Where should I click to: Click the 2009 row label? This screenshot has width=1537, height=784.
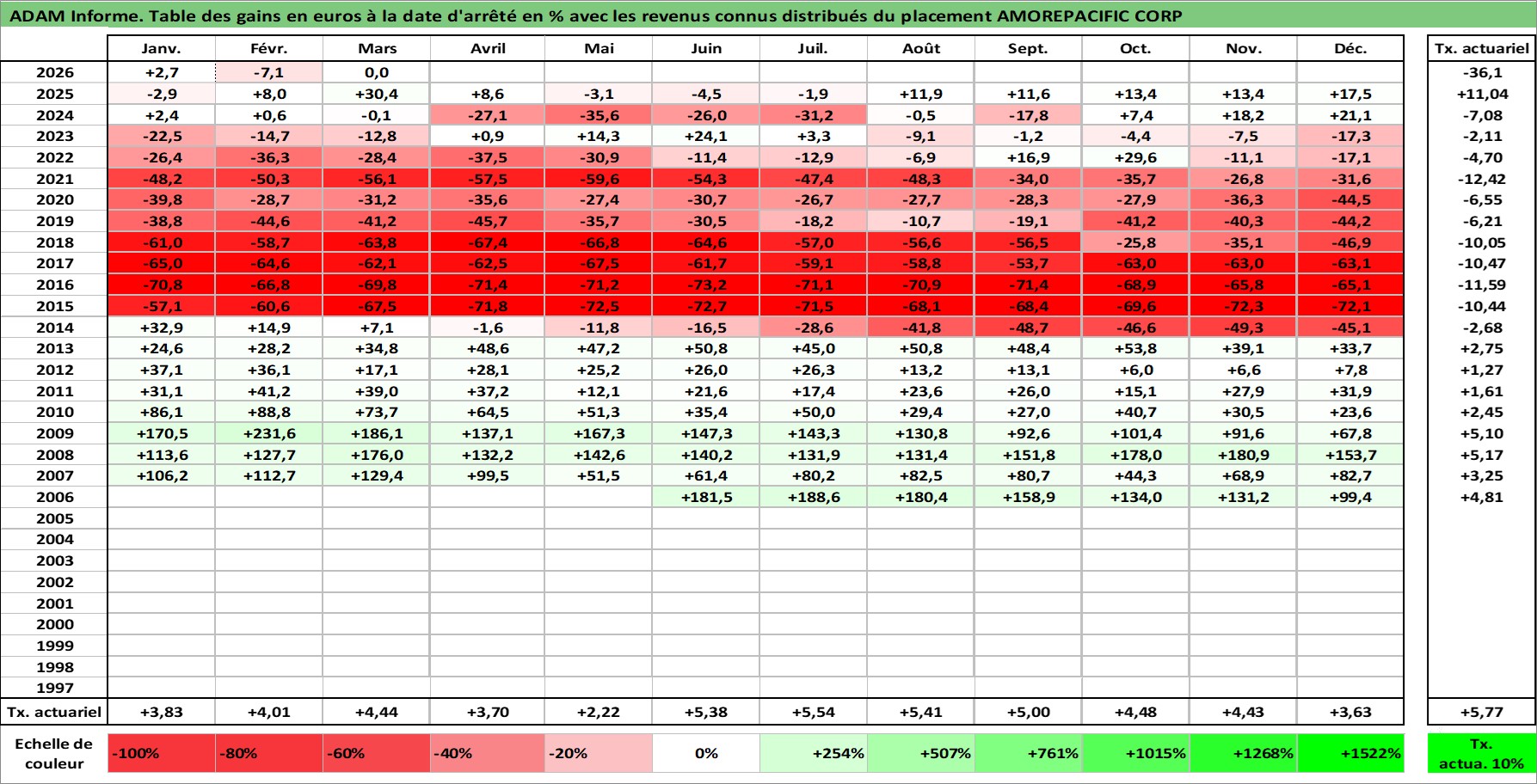point(54,433)
